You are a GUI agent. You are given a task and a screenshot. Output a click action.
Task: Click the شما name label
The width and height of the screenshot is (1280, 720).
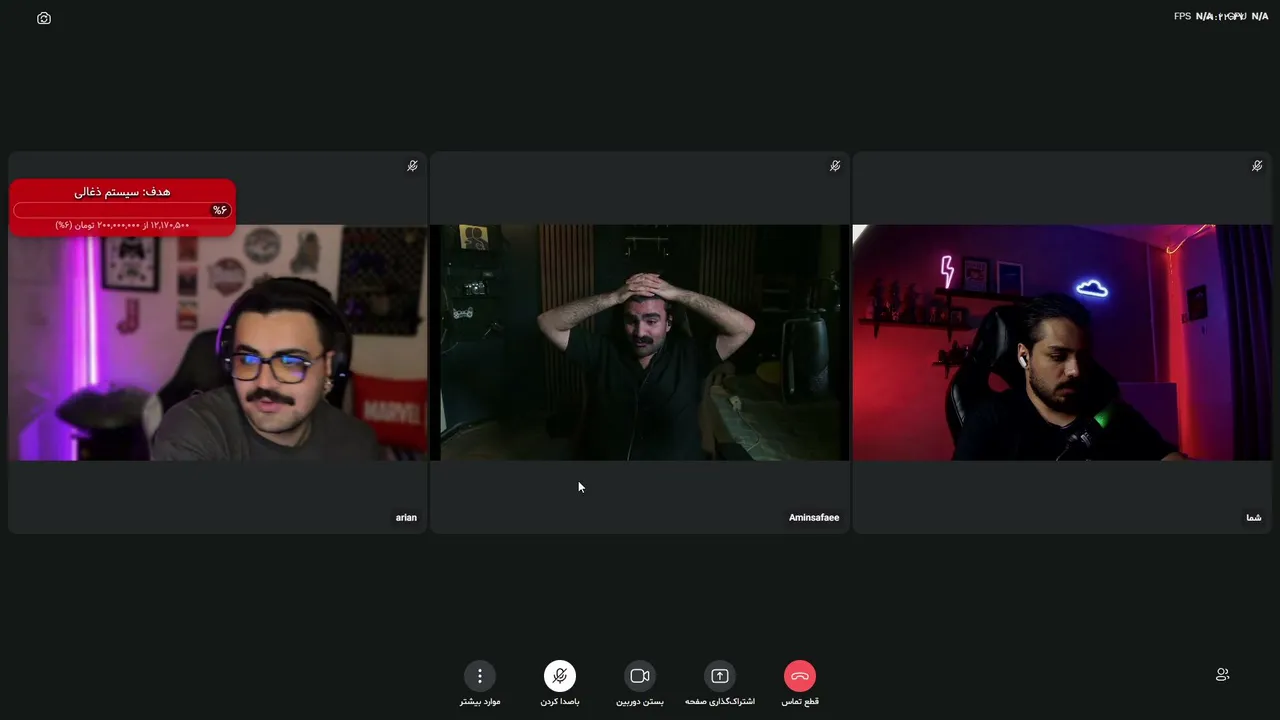point(1254,518)
